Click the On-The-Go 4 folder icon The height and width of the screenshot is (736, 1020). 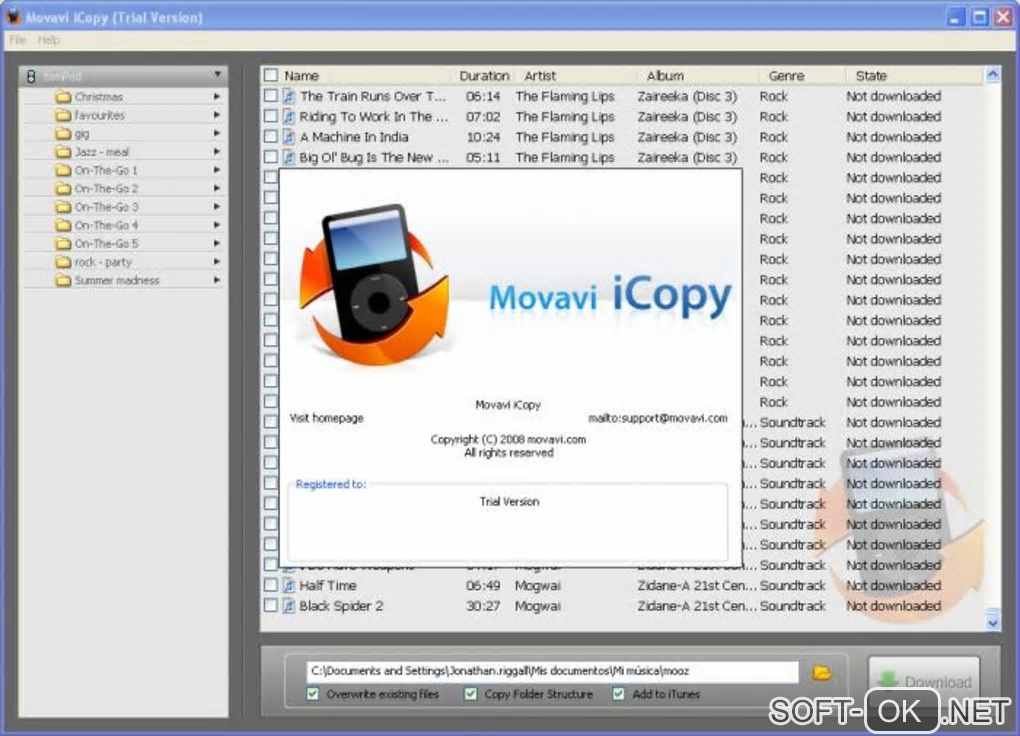[63, 225]
